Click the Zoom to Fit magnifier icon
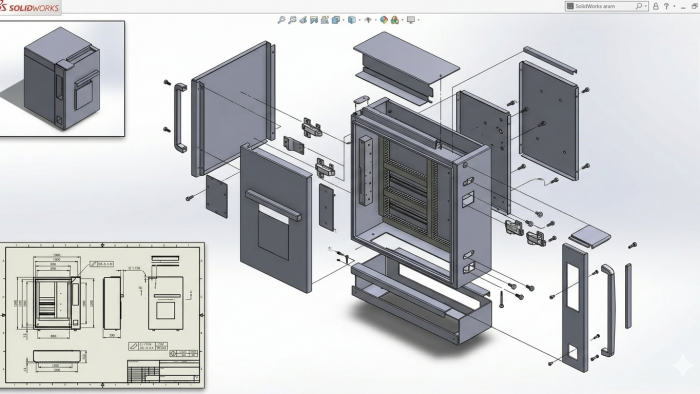700x394 pixels. (281, 20)
